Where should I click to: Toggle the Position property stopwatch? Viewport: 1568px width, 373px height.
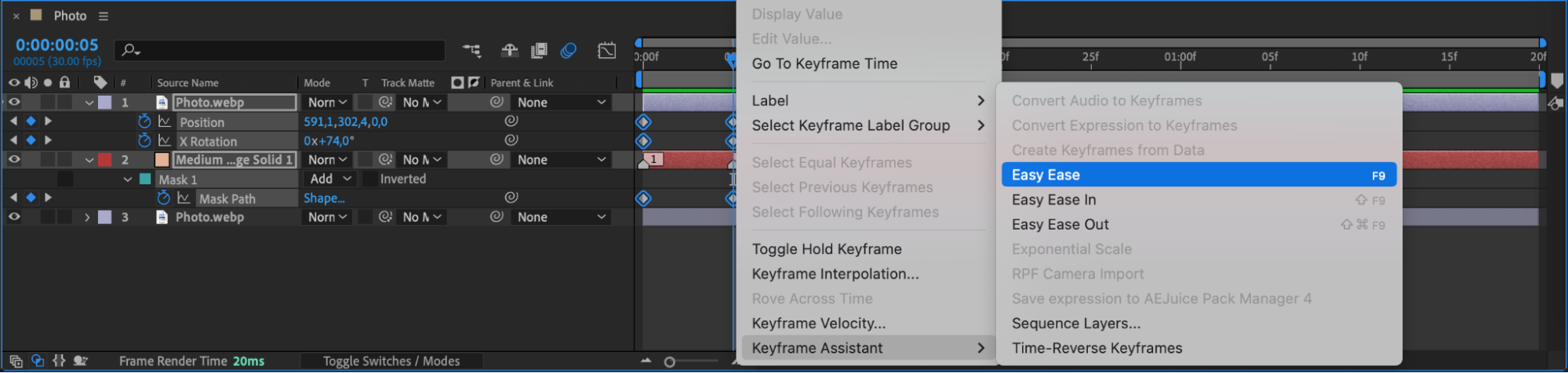144,121
